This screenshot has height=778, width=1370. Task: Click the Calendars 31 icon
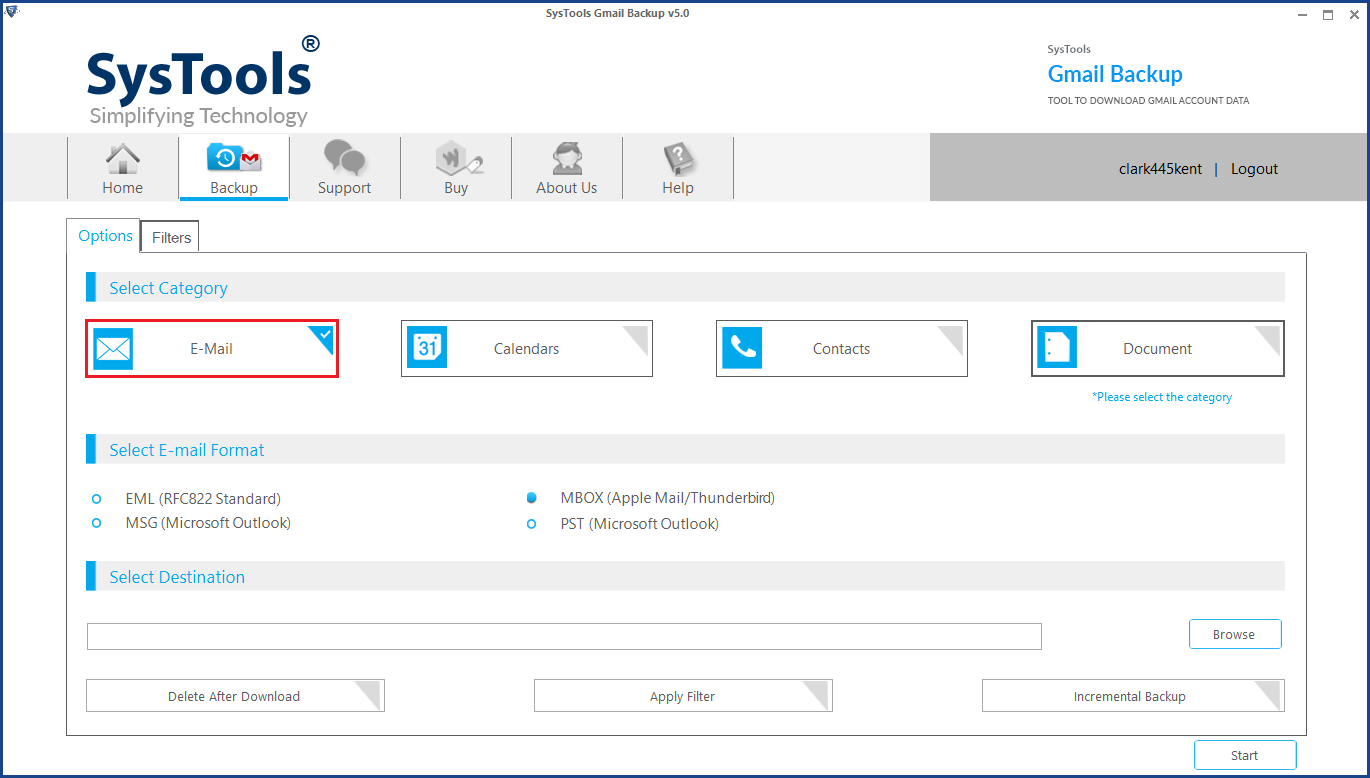point(427,348)
